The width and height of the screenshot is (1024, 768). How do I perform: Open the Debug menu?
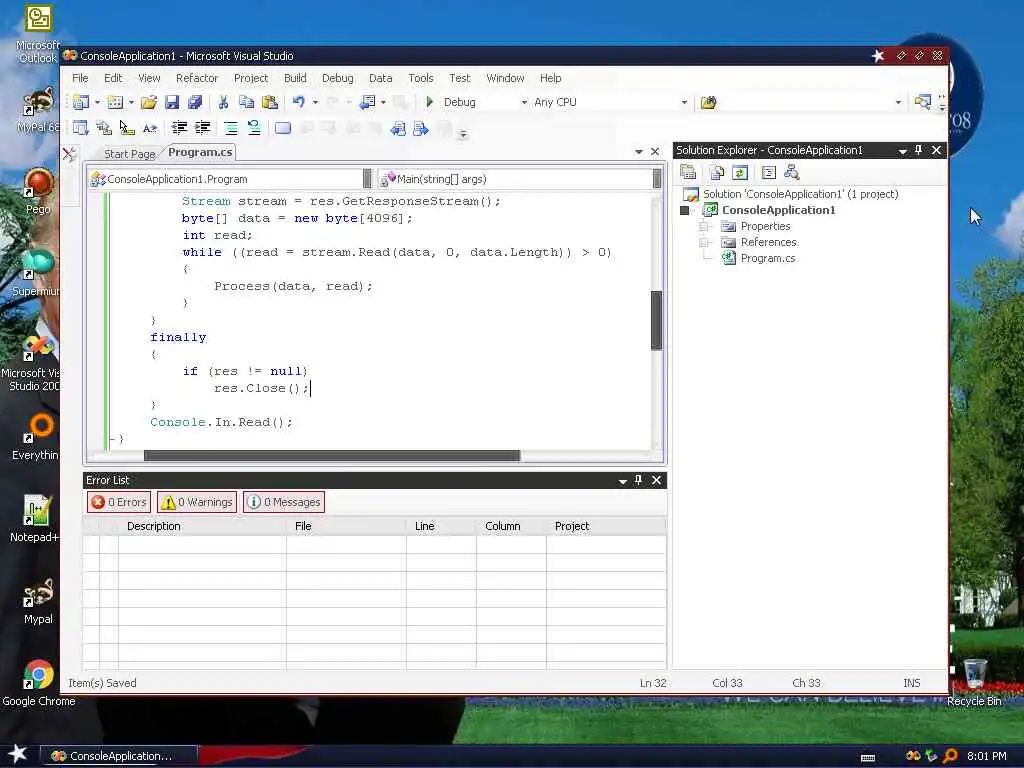(x=338, y=78)
